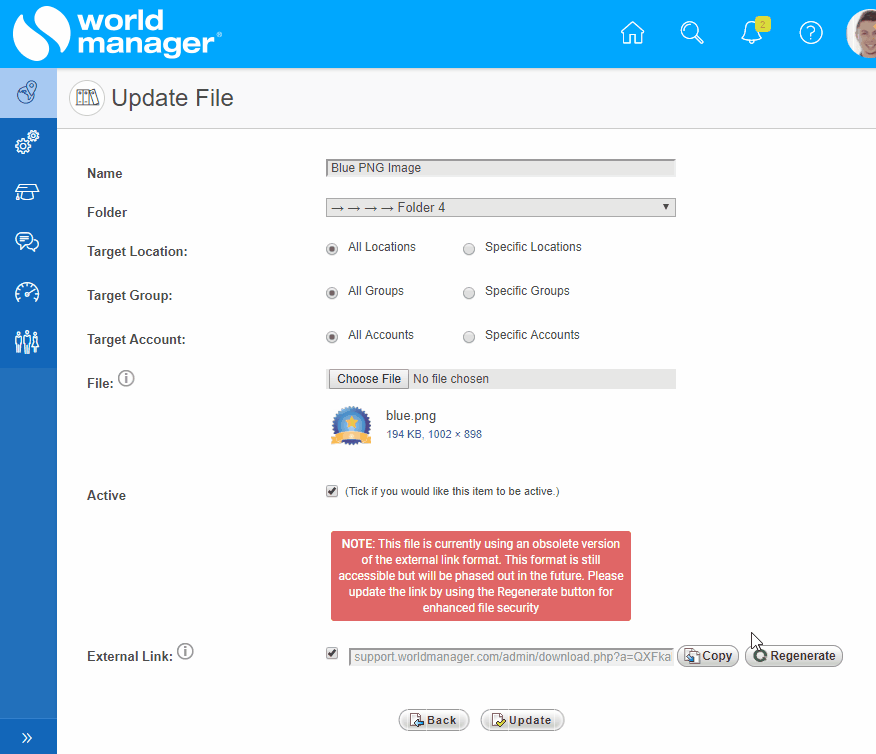Image resolution: width=876 pixels, height=754 pixels.
Task: Go to the Home icon
Action: tap(632, 32)
